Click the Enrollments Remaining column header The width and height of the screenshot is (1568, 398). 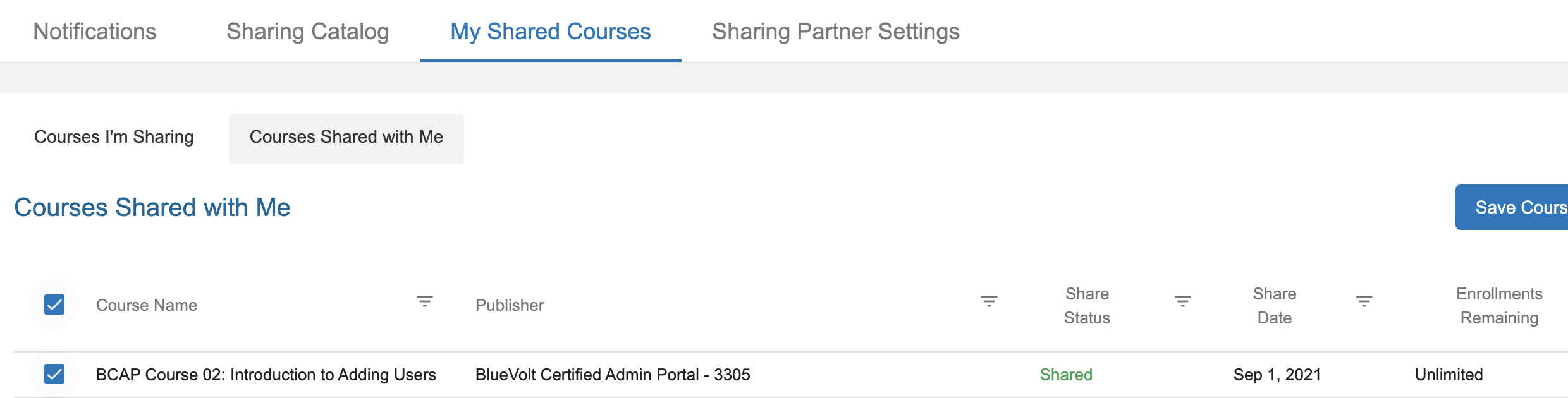tap(1500, 306)
